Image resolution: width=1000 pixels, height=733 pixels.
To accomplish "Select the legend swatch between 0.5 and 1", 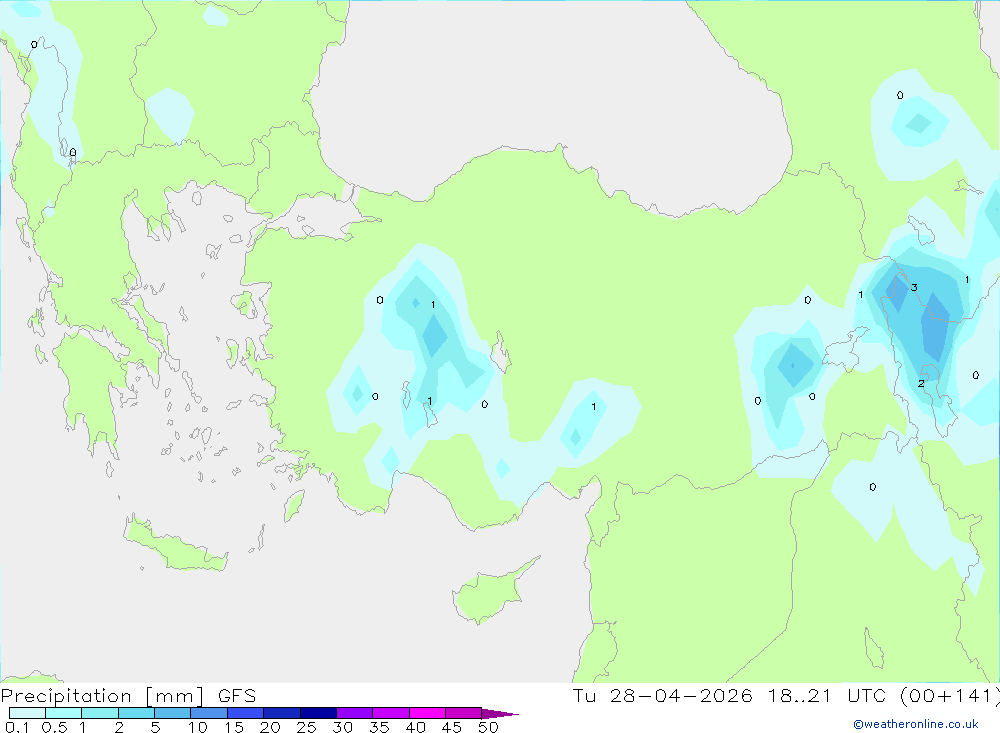I will [63, 713].
